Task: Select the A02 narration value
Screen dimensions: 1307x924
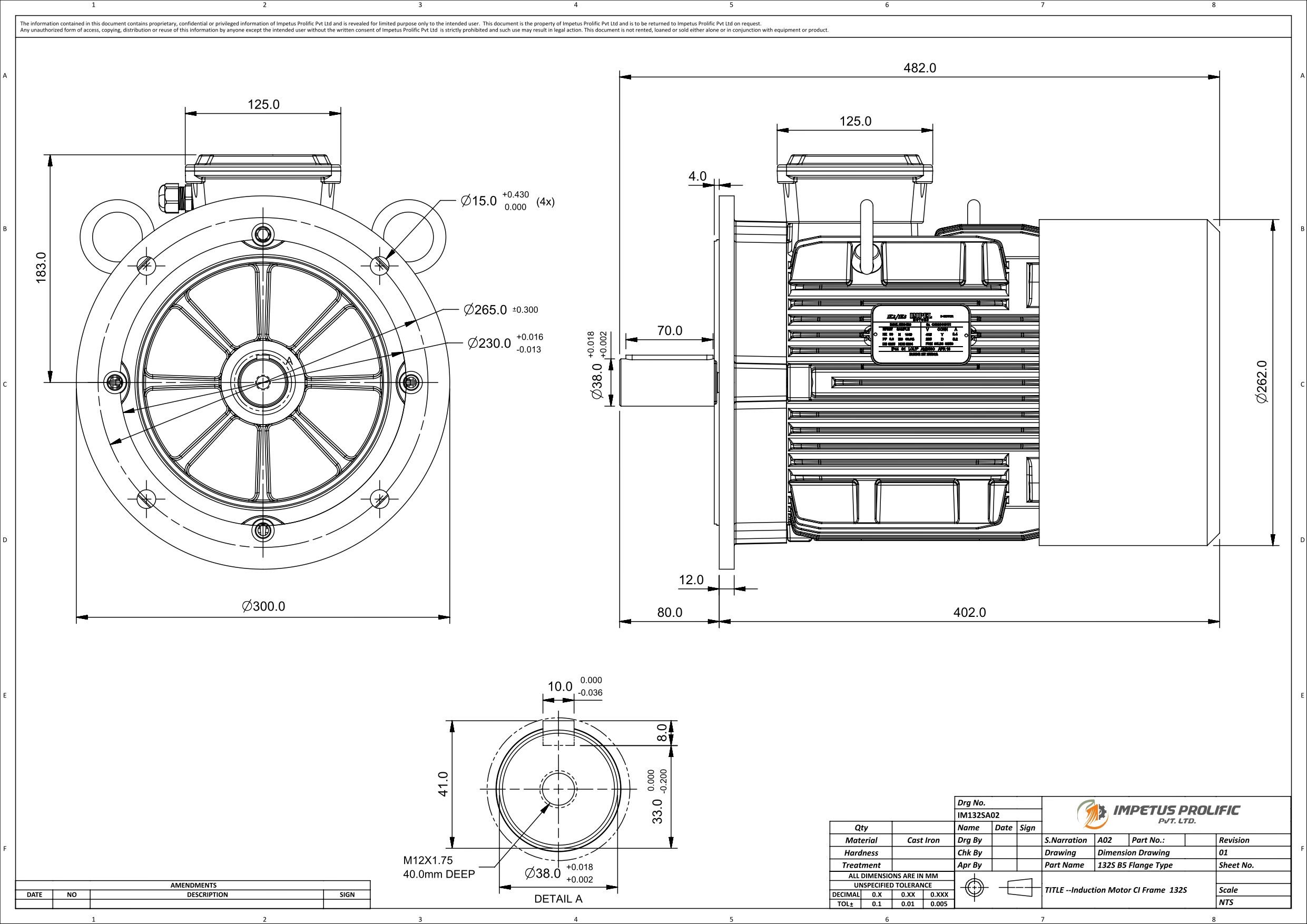Action: 1104,840
